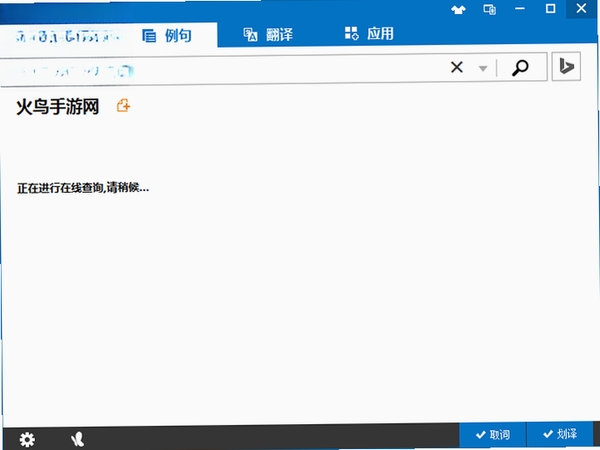Screen dimensions: 600x450
Task: Switch to the 例句 tab
Action: click(167, 36)
